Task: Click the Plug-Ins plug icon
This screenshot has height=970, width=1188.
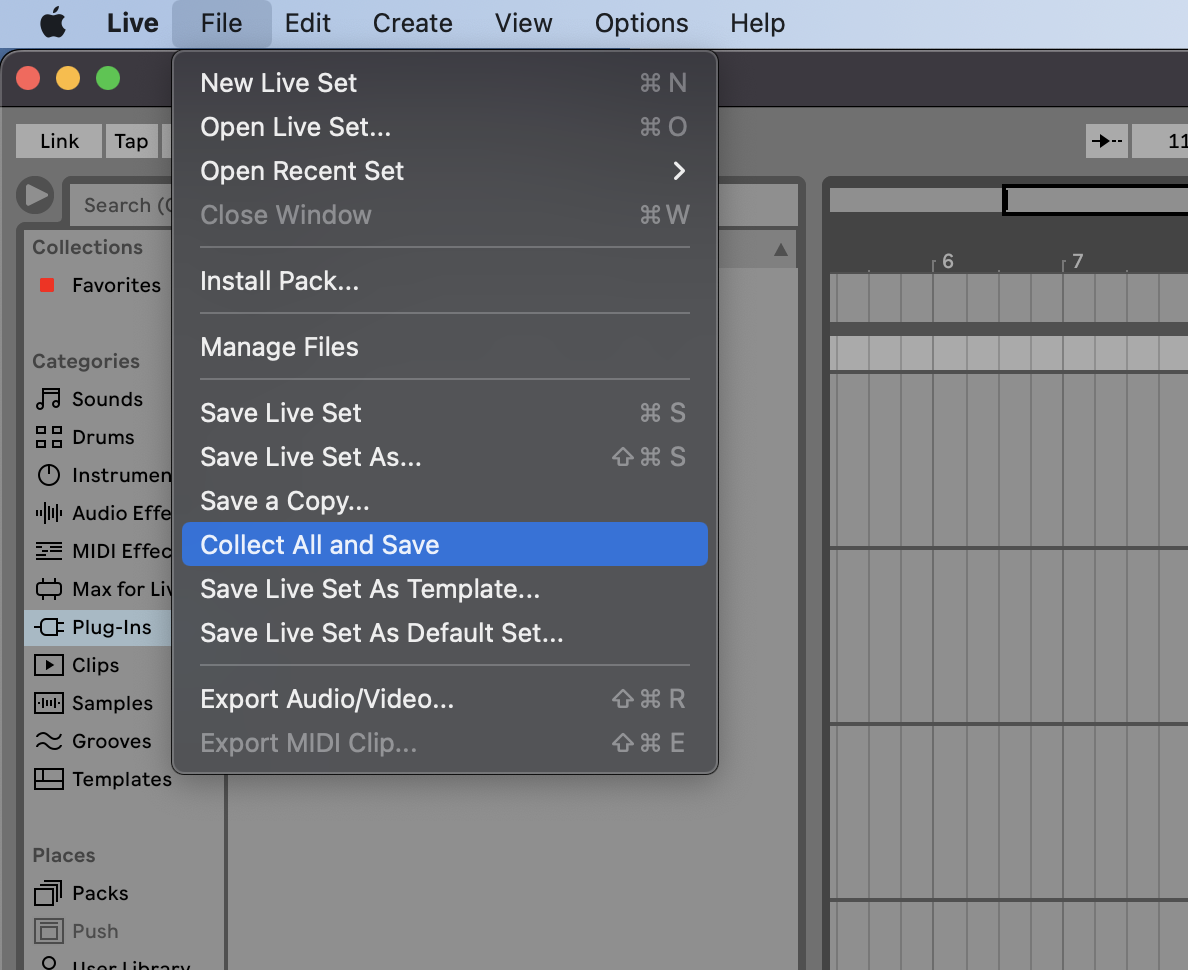Action: (x=48, y=627)
